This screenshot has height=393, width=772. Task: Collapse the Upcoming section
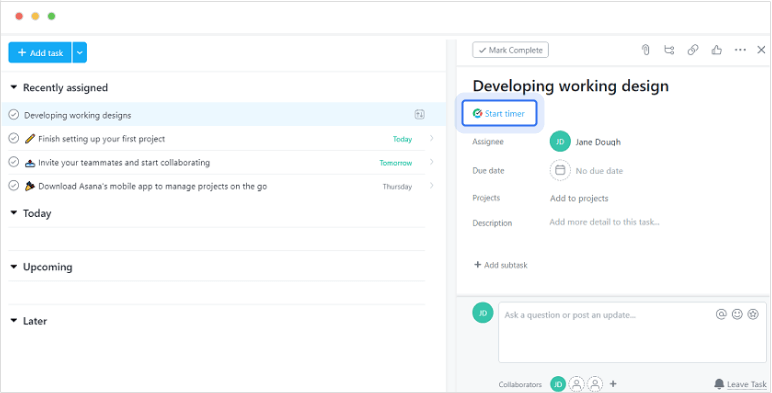click(14, 266)
